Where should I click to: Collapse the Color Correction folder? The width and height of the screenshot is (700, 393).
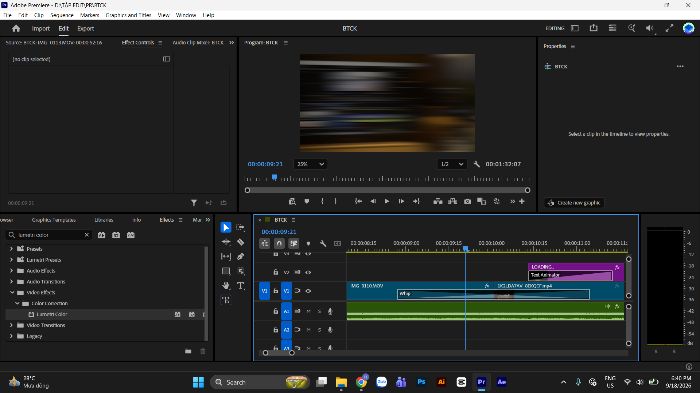coord(17,303)
